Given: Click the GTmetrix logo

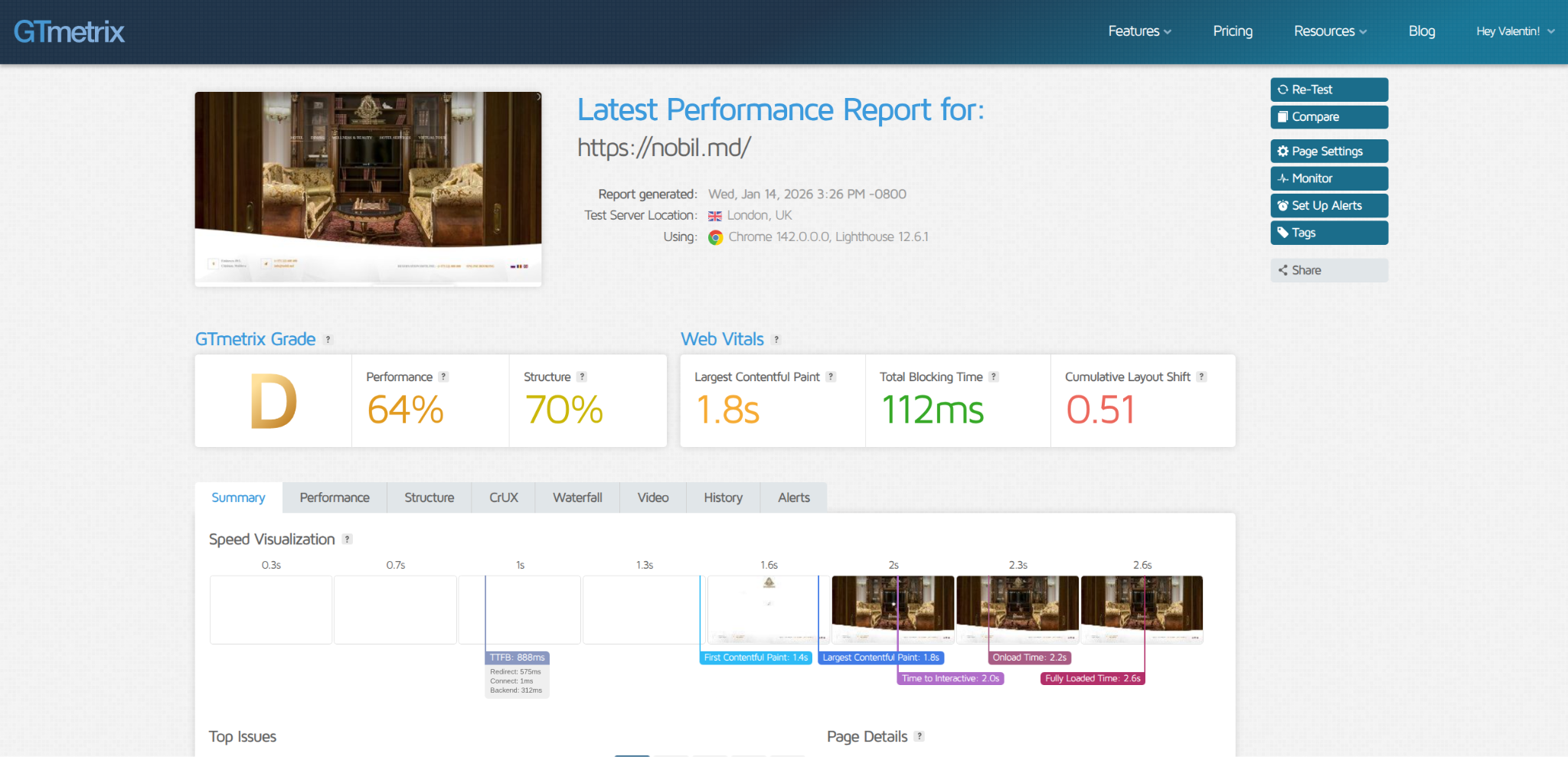Looking at the screenshot, I should [x=69, y=31].
